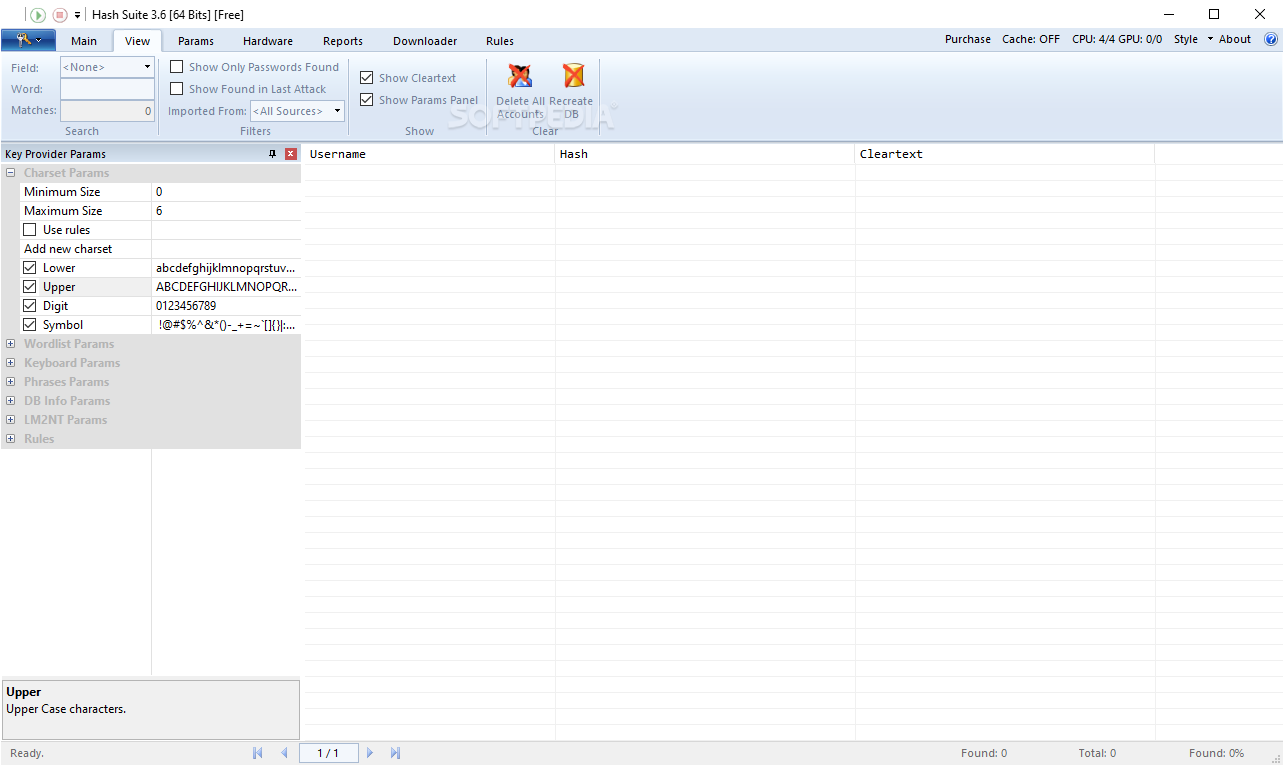
Task: Click the red Stop attack icon
Action: (60, 15)
